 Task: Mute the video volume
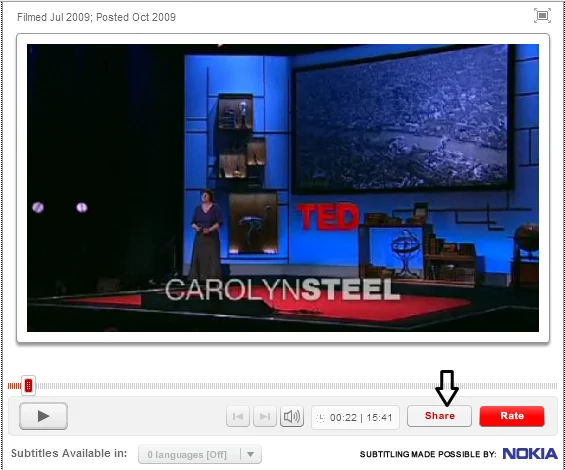click(x=292, y=417)
